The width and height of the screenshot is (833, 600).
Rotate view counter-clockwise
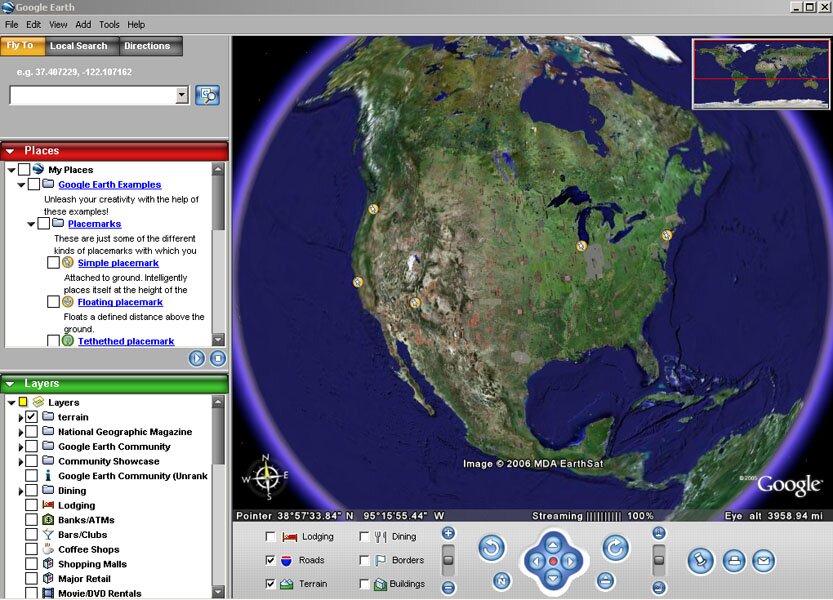pos(491,547)
